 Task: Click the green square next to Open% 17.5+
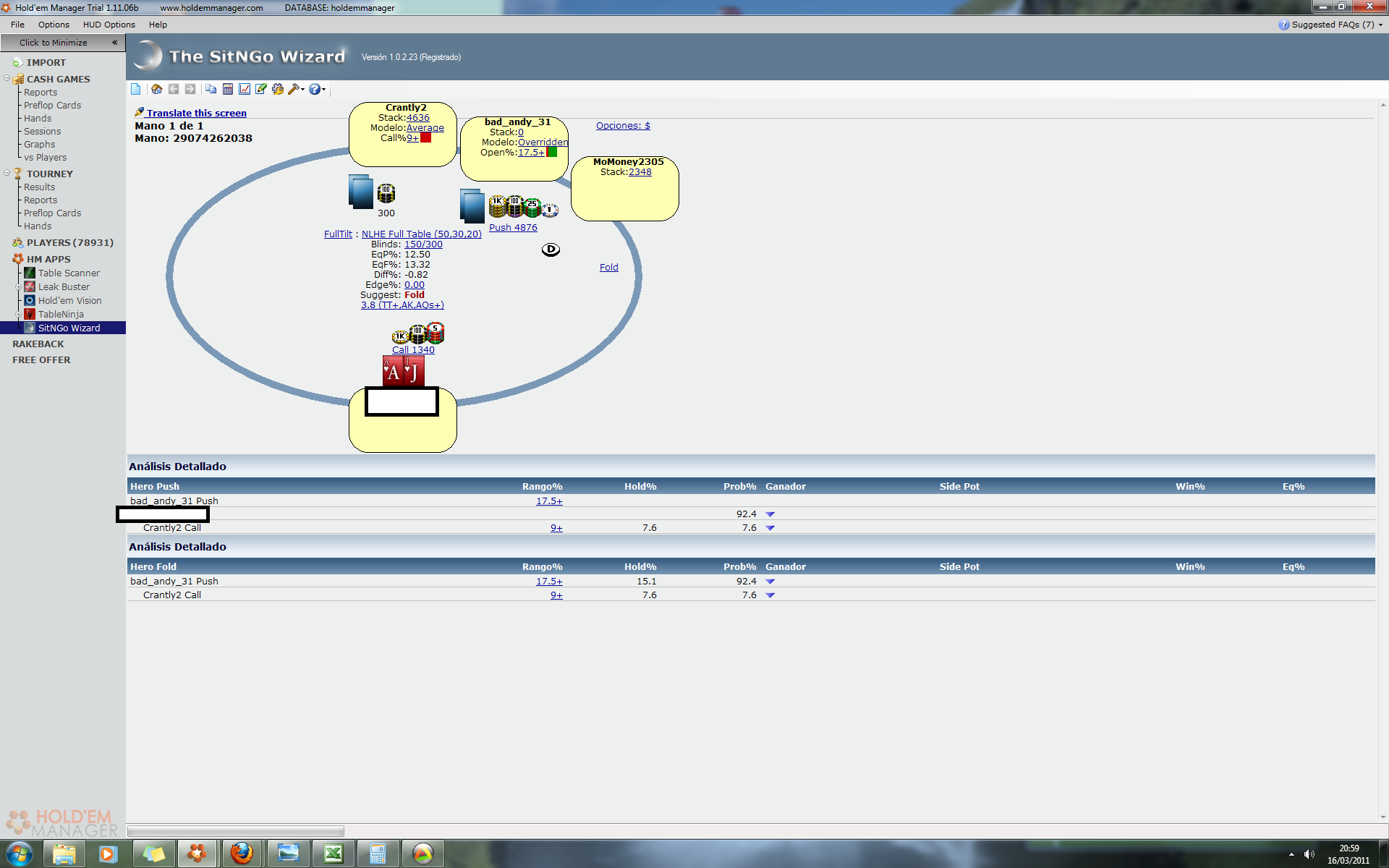[552, 152]
